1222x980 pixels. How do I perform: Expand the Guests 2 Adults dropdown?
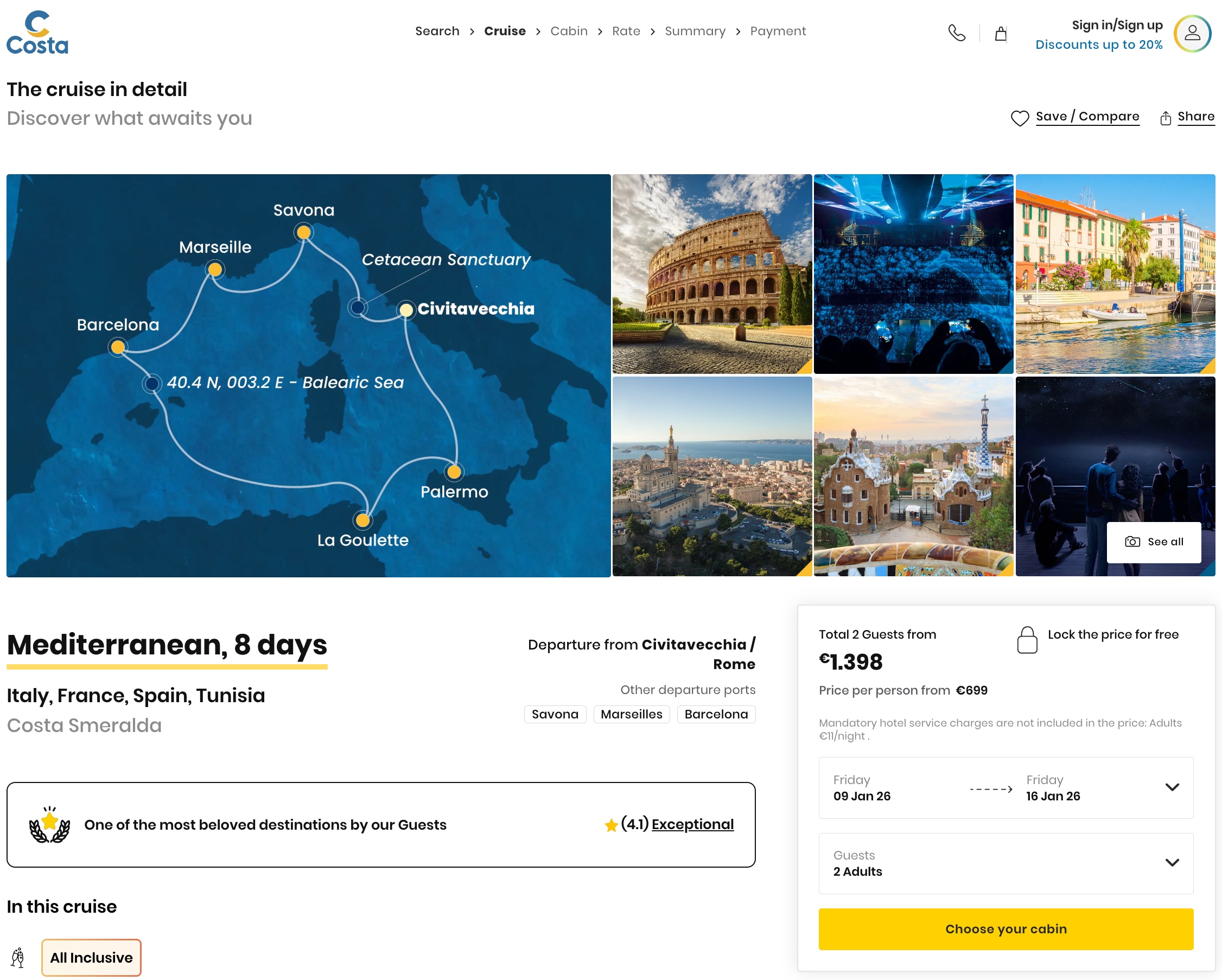1172,863
